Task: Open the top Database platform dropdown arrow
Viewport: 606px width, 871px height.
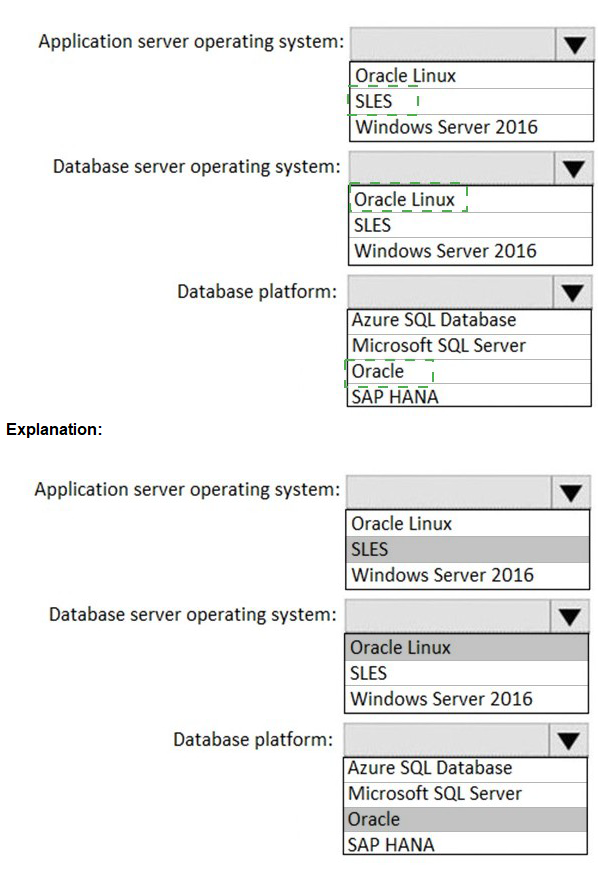Action: click(x=573, y=292)
